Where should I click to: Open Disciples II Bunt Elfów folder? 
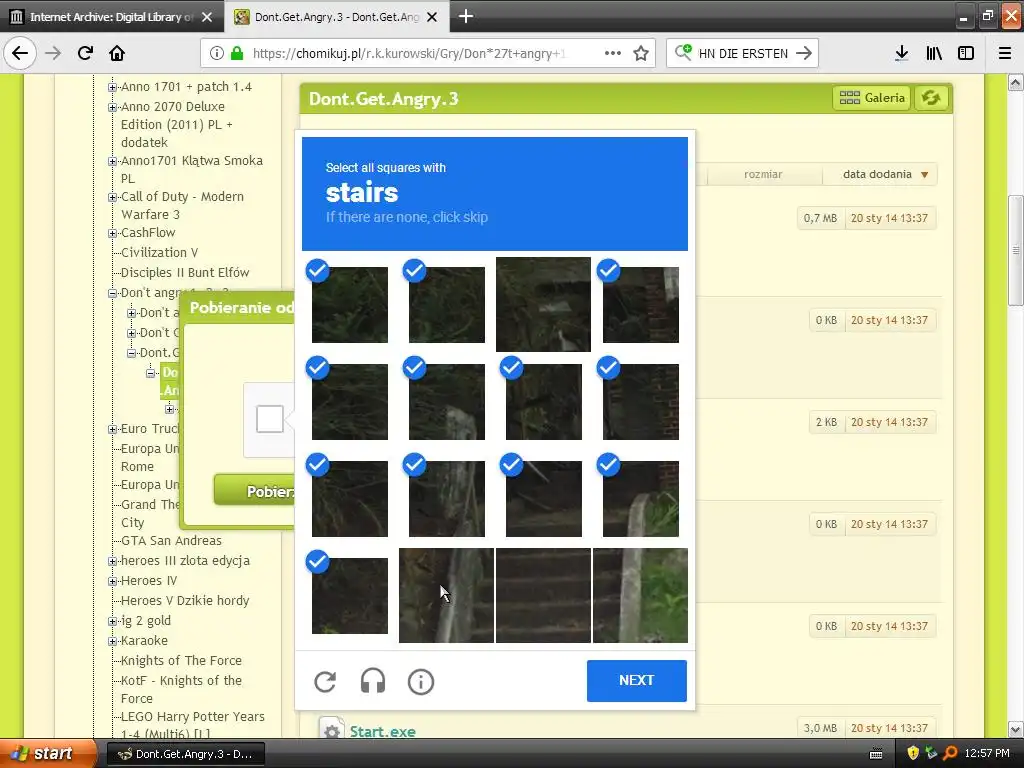185,272
